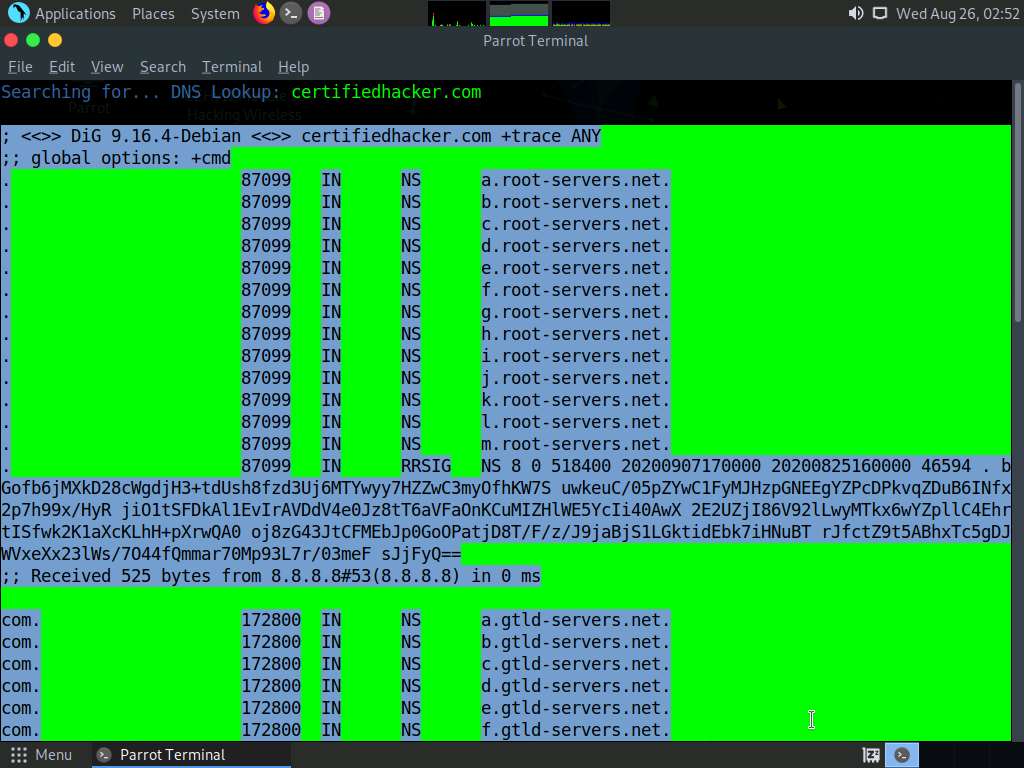Click f.root-servers.net. entry
Screen dimensions: 1024x768
tap(575, 290)
